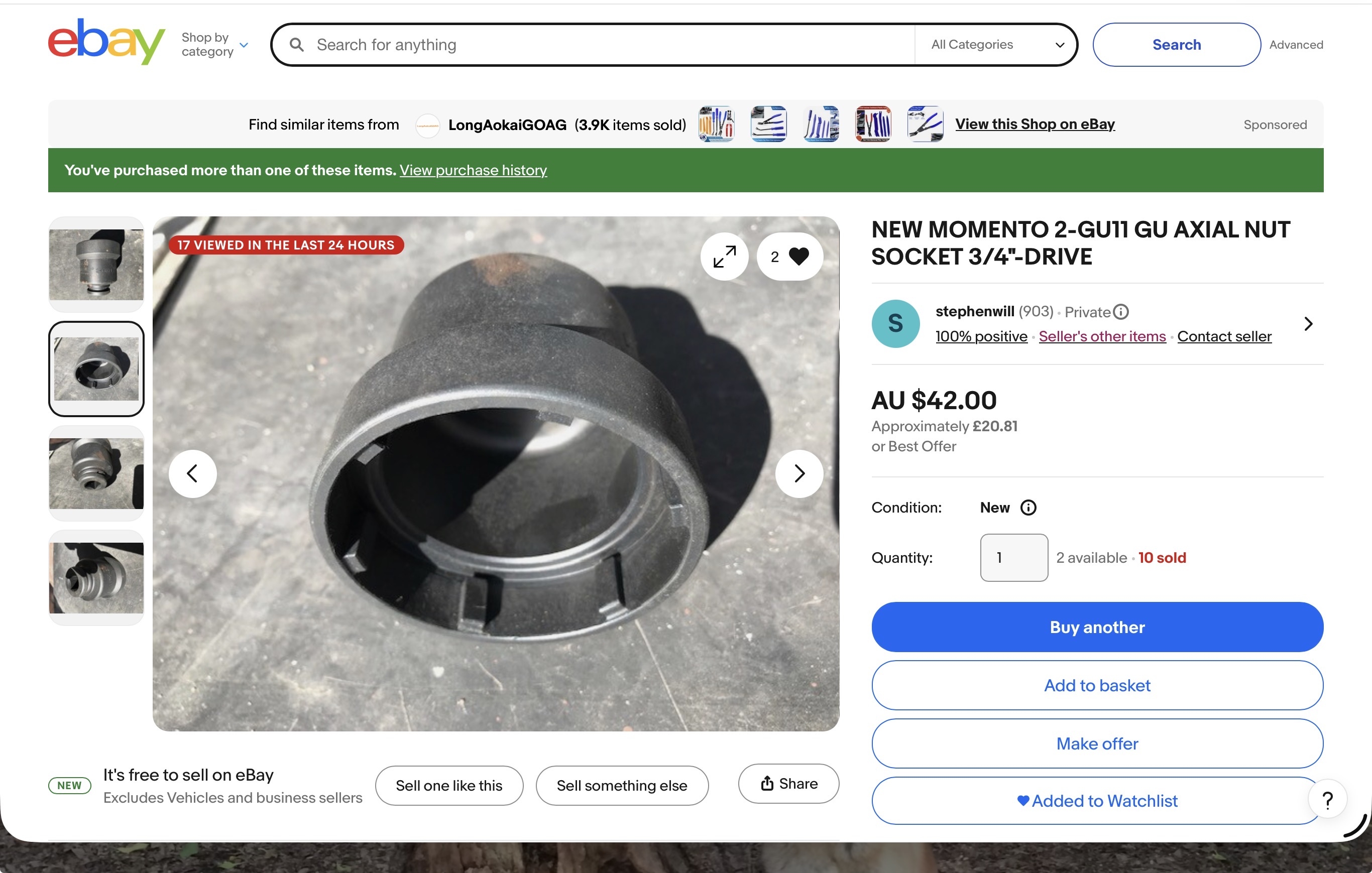
Task: Click the Share button
Action: pos(788,784)
